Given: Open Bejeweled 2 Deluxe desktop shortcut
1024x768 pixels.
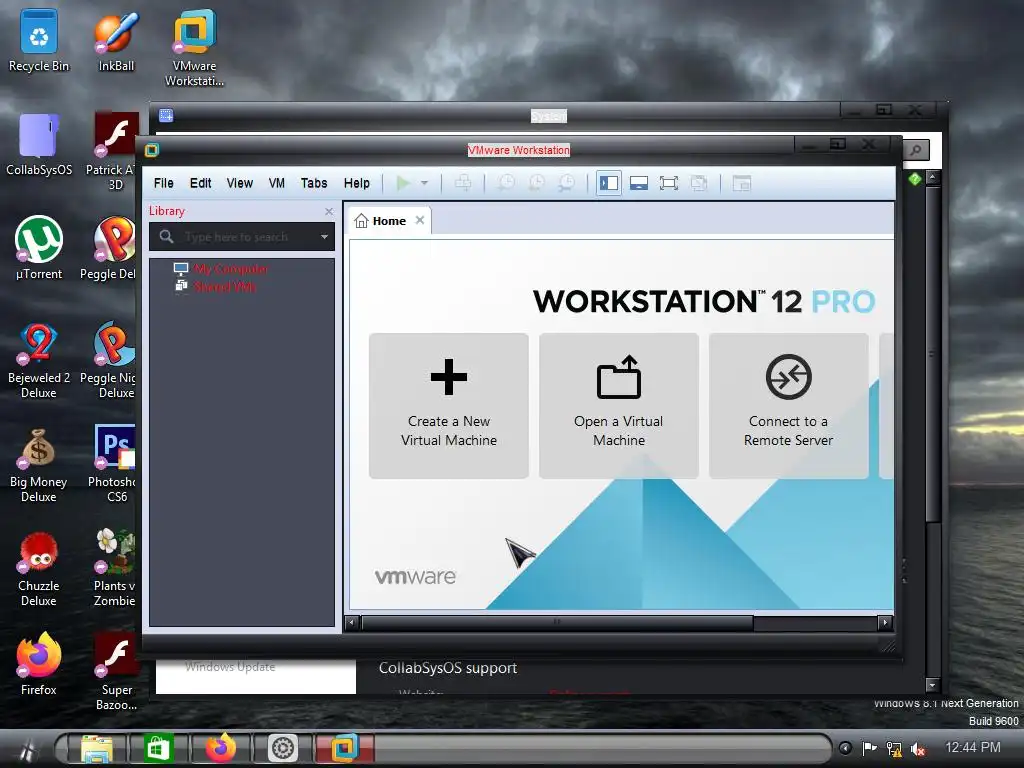Looking at the screenshot, I should pos(39,360).
